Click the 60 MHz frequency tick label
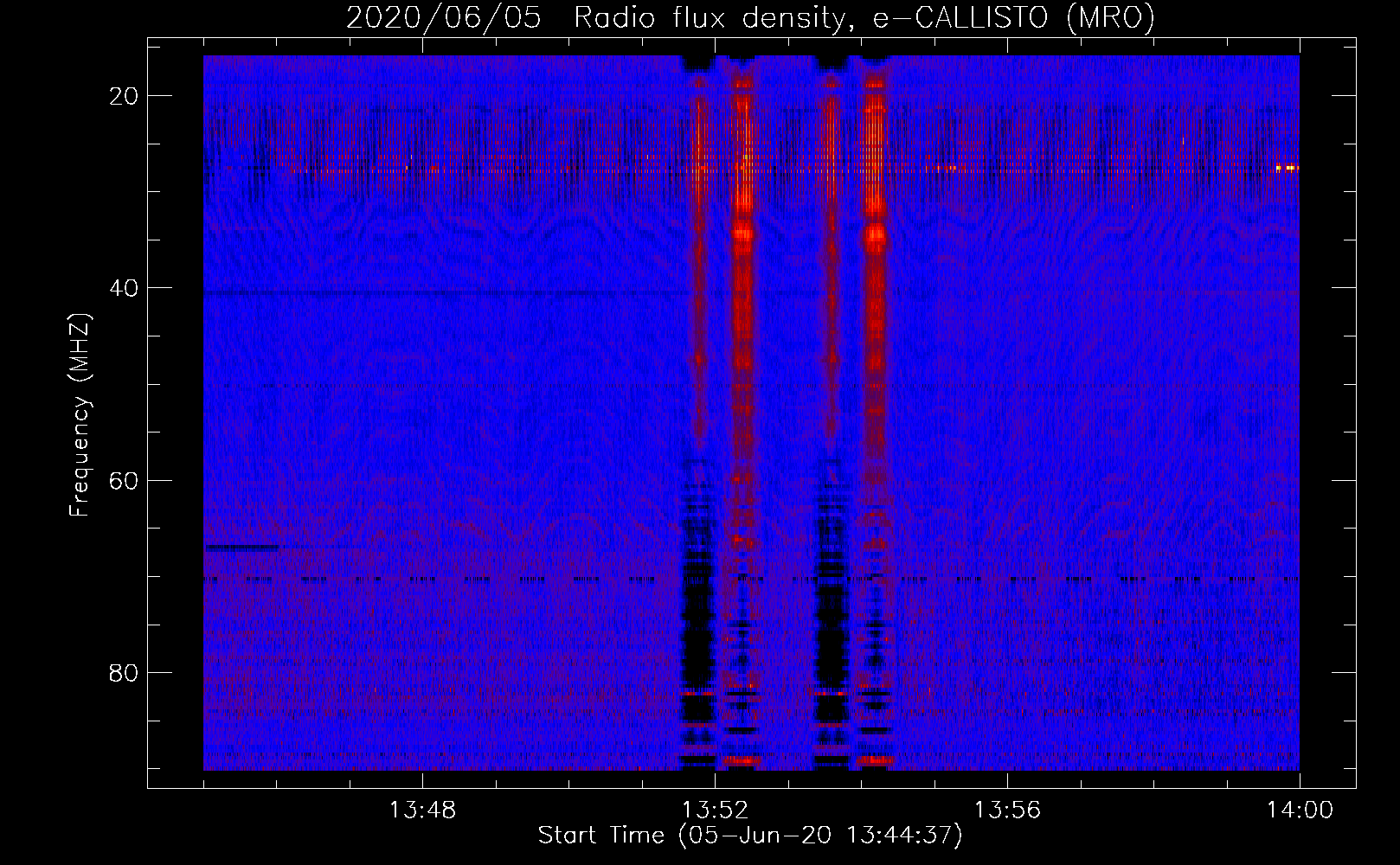The image size is (1400, 865). [125, 480]
